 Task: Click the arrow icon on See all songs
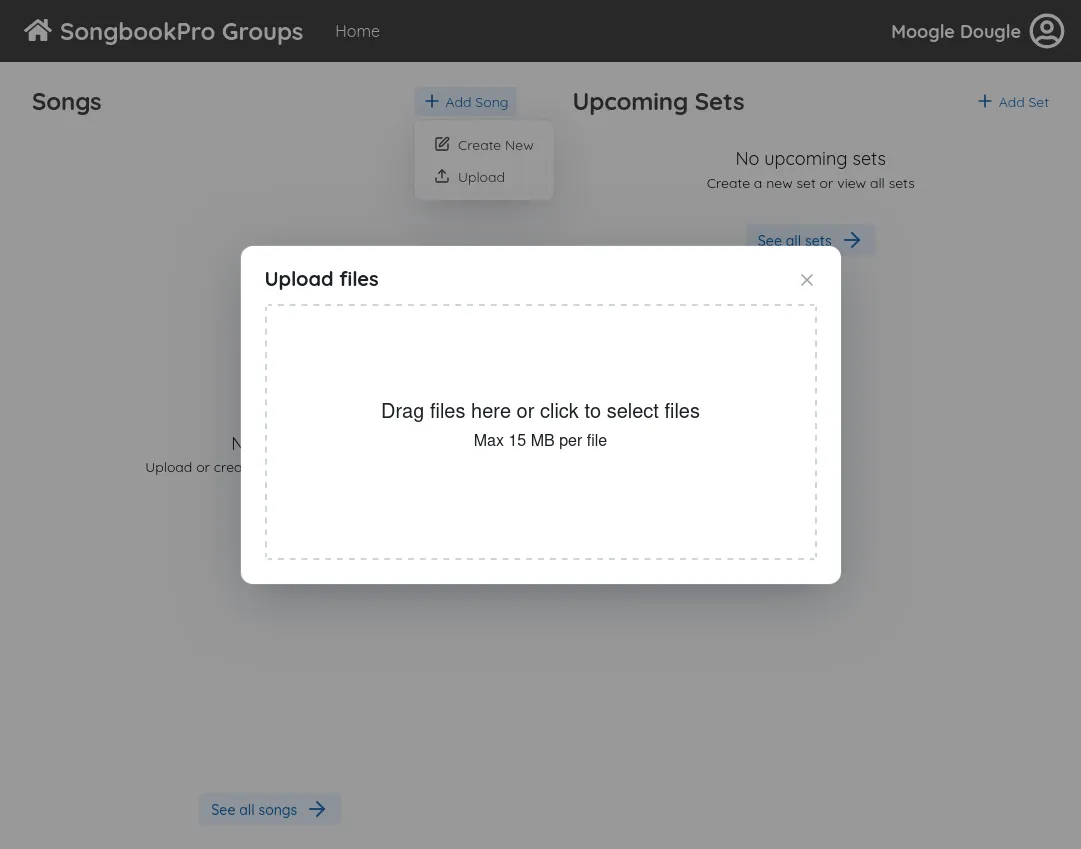317,809
